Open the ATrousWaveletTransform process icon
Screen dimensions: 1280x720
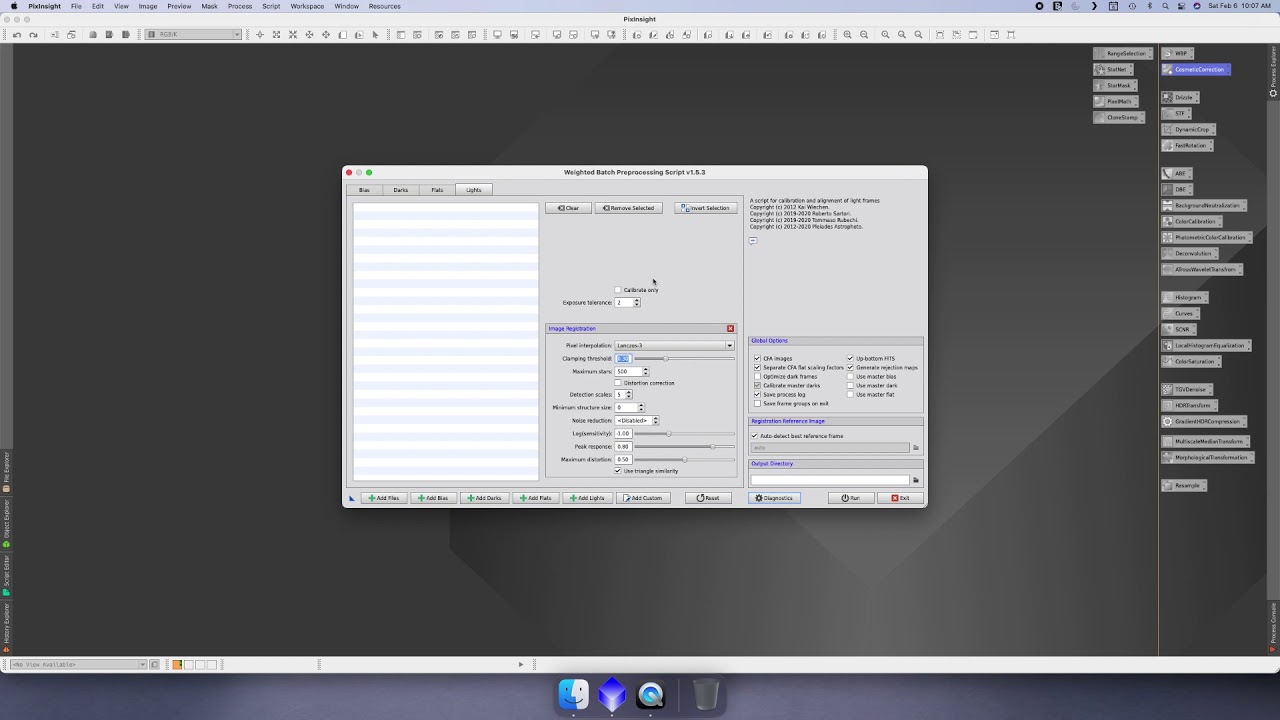[x=1202, y=269]
